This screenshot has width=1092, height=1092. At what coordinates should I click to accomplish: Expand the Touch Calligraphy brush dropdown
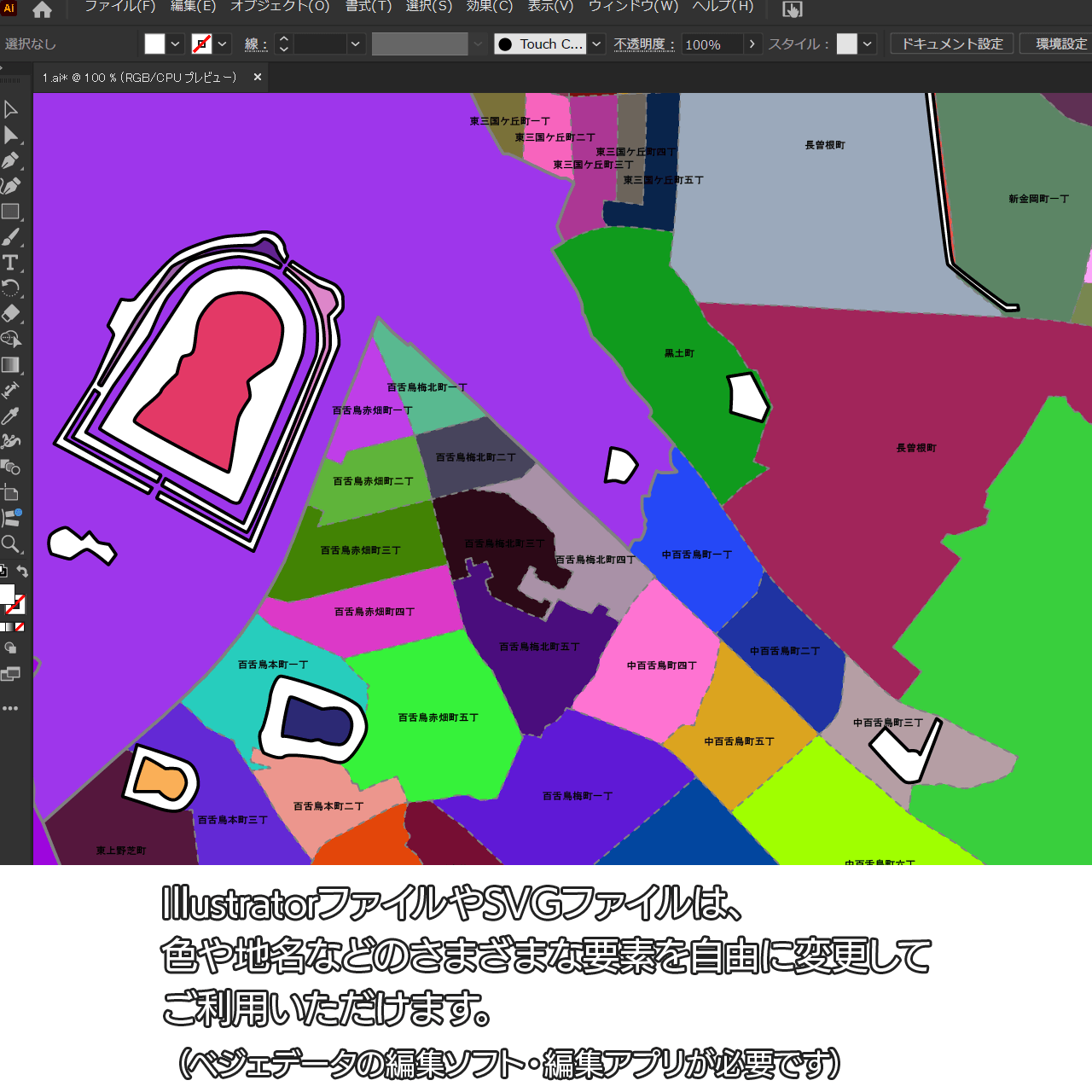click(x=597, y=44)
